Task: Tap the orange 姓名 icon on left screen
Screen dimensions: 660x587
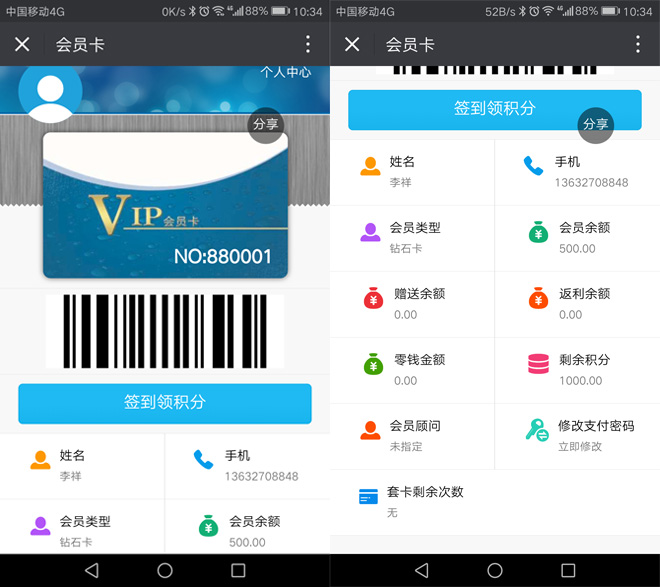Action: [x=40, y=460]
